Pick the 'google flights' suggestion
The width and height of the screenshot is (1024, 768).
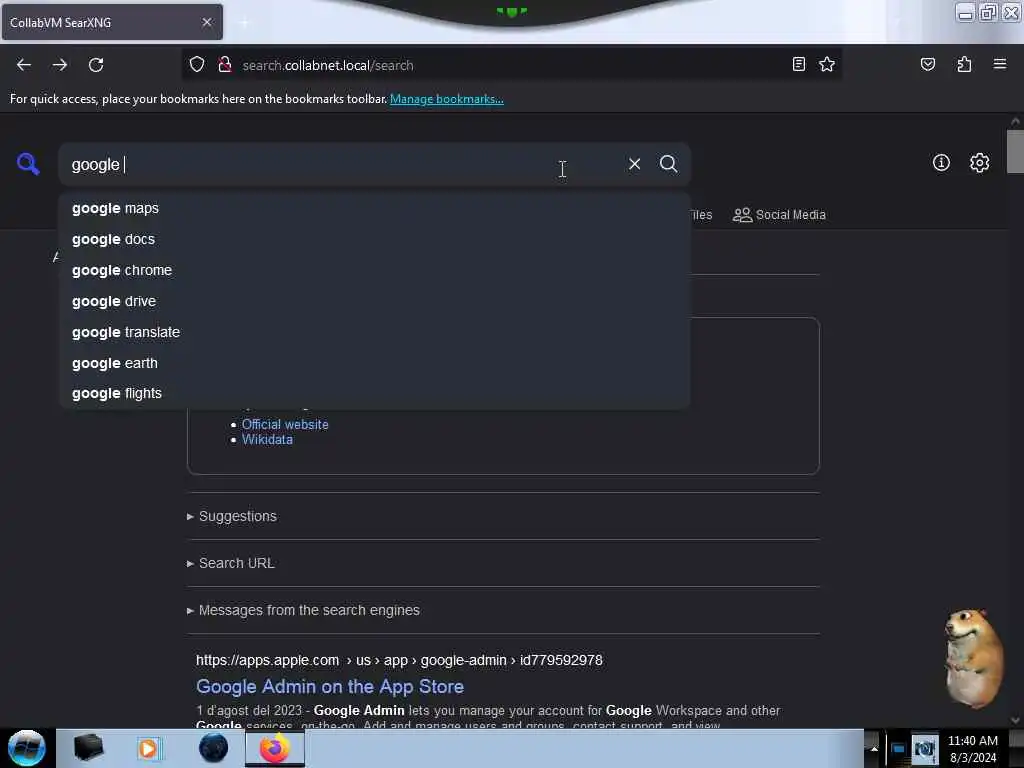coord(374,393)
